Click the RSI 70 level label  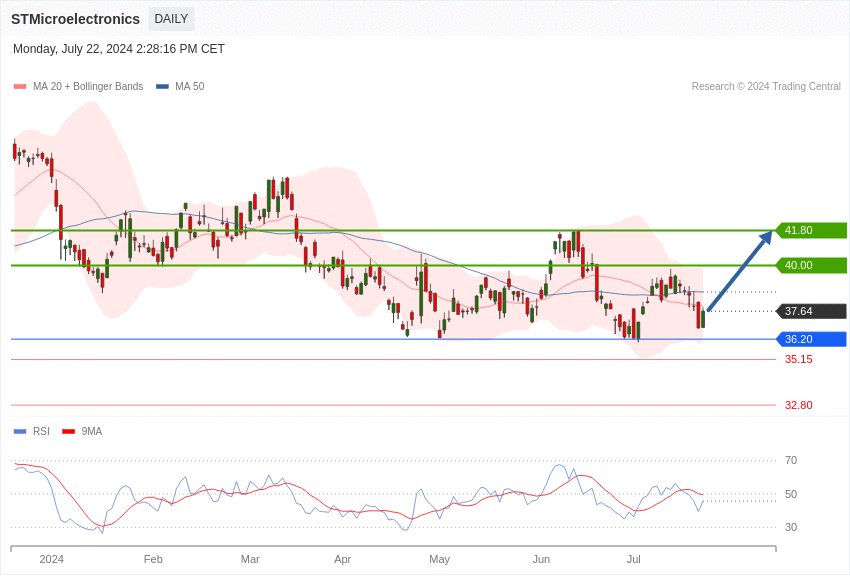click(791, 460)
